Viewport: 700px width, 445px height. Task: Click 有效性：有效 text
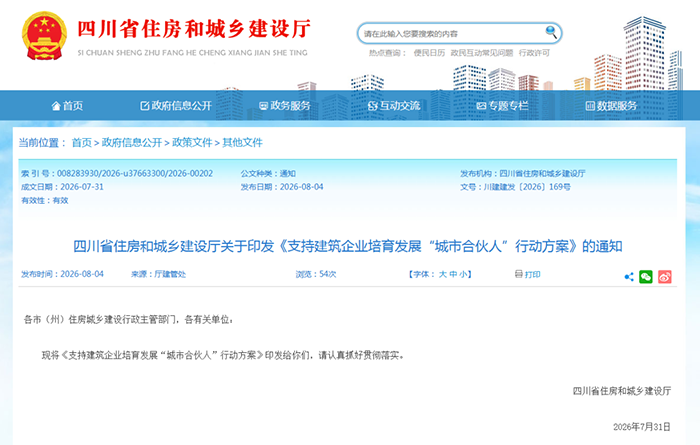pos(45,200)
